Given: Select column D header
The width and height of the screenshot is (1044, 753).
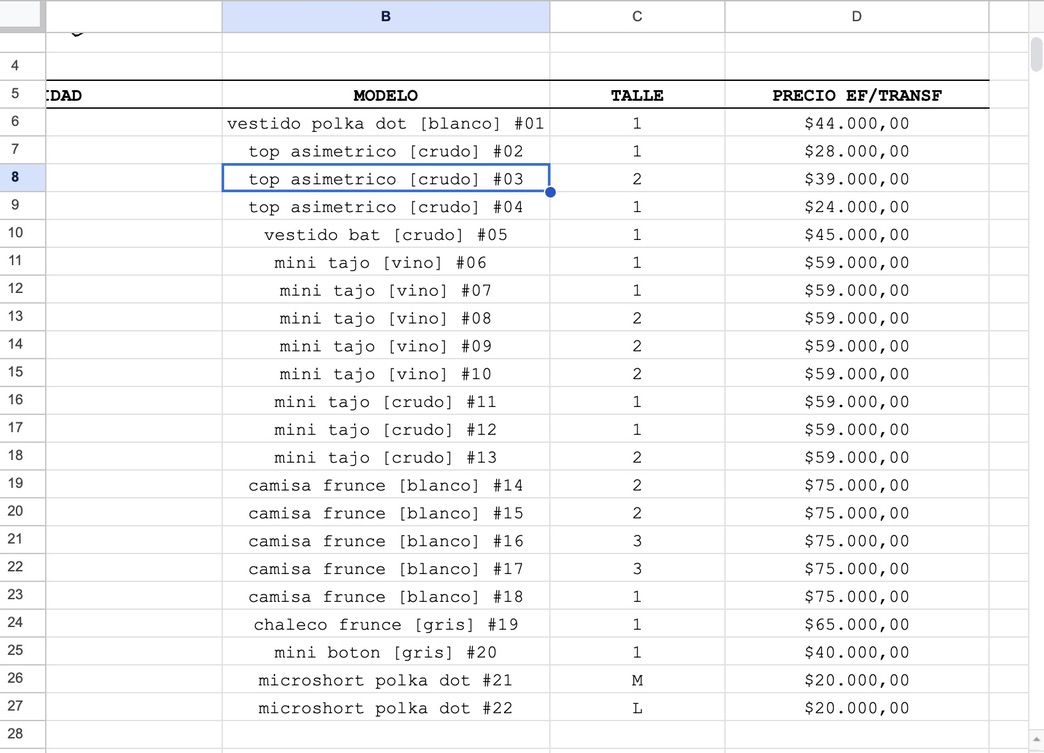Looking at the screenshot, I should pyautogui.click(x=856, y=16).
